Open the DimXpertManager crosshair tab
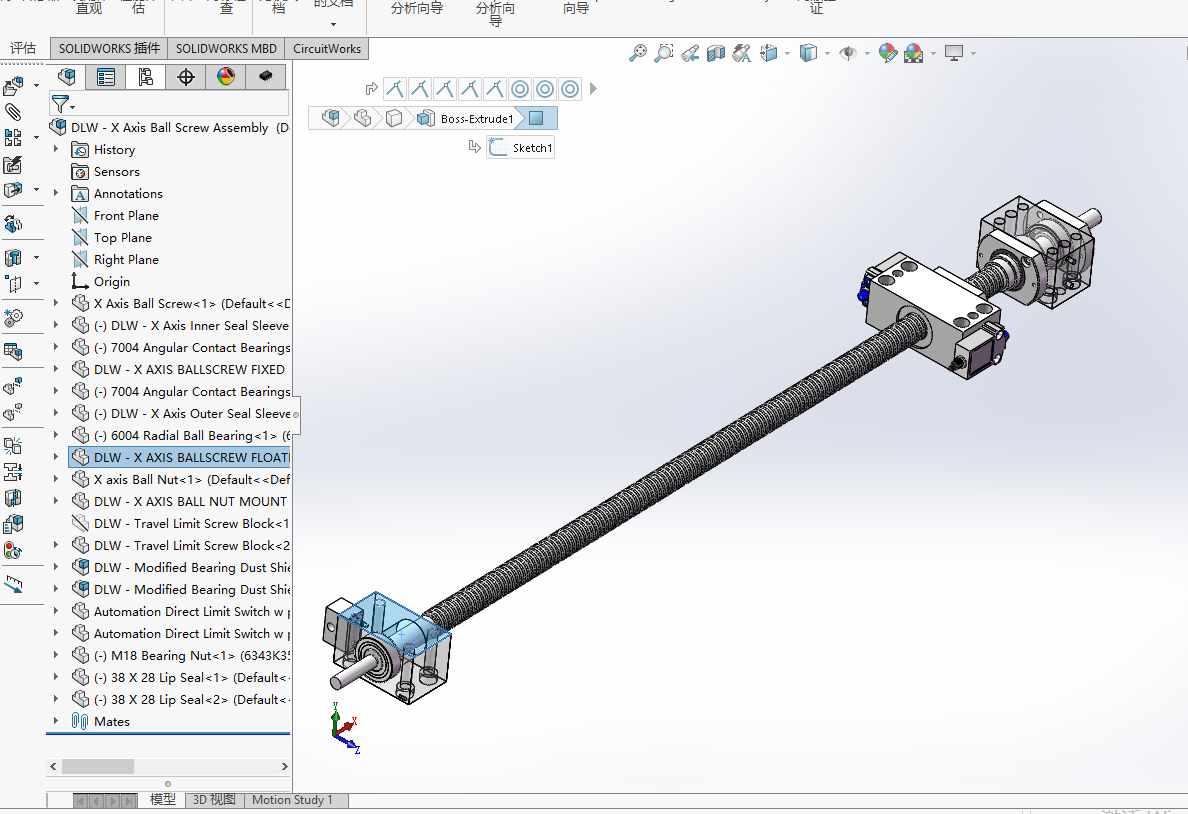 186,77
